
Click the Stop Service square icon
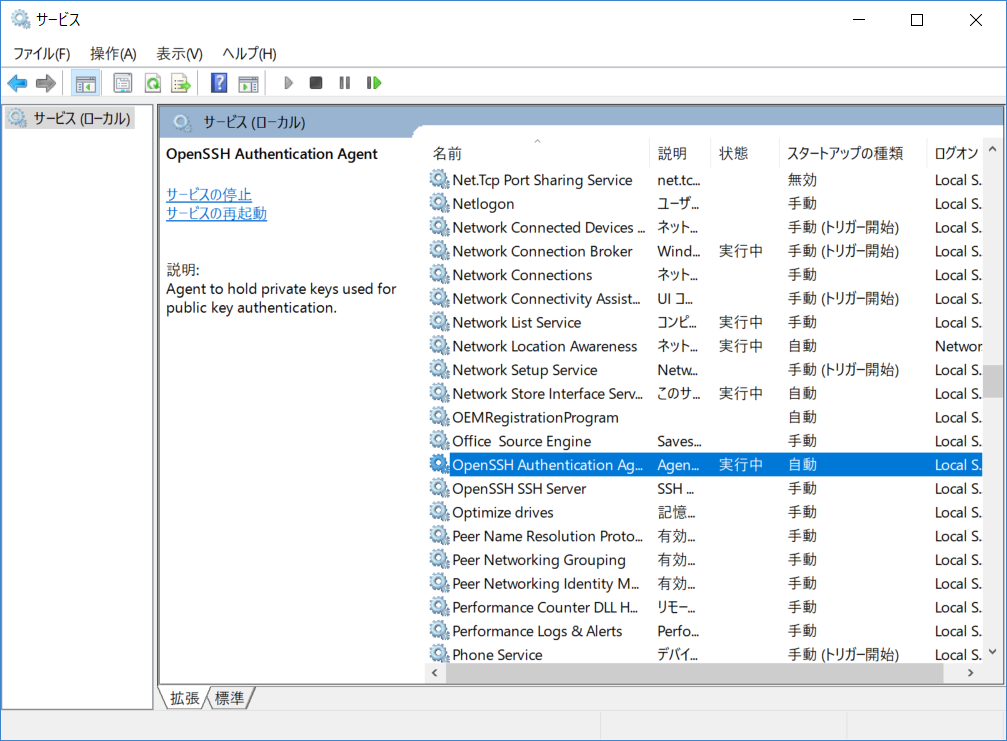(315, 83)
